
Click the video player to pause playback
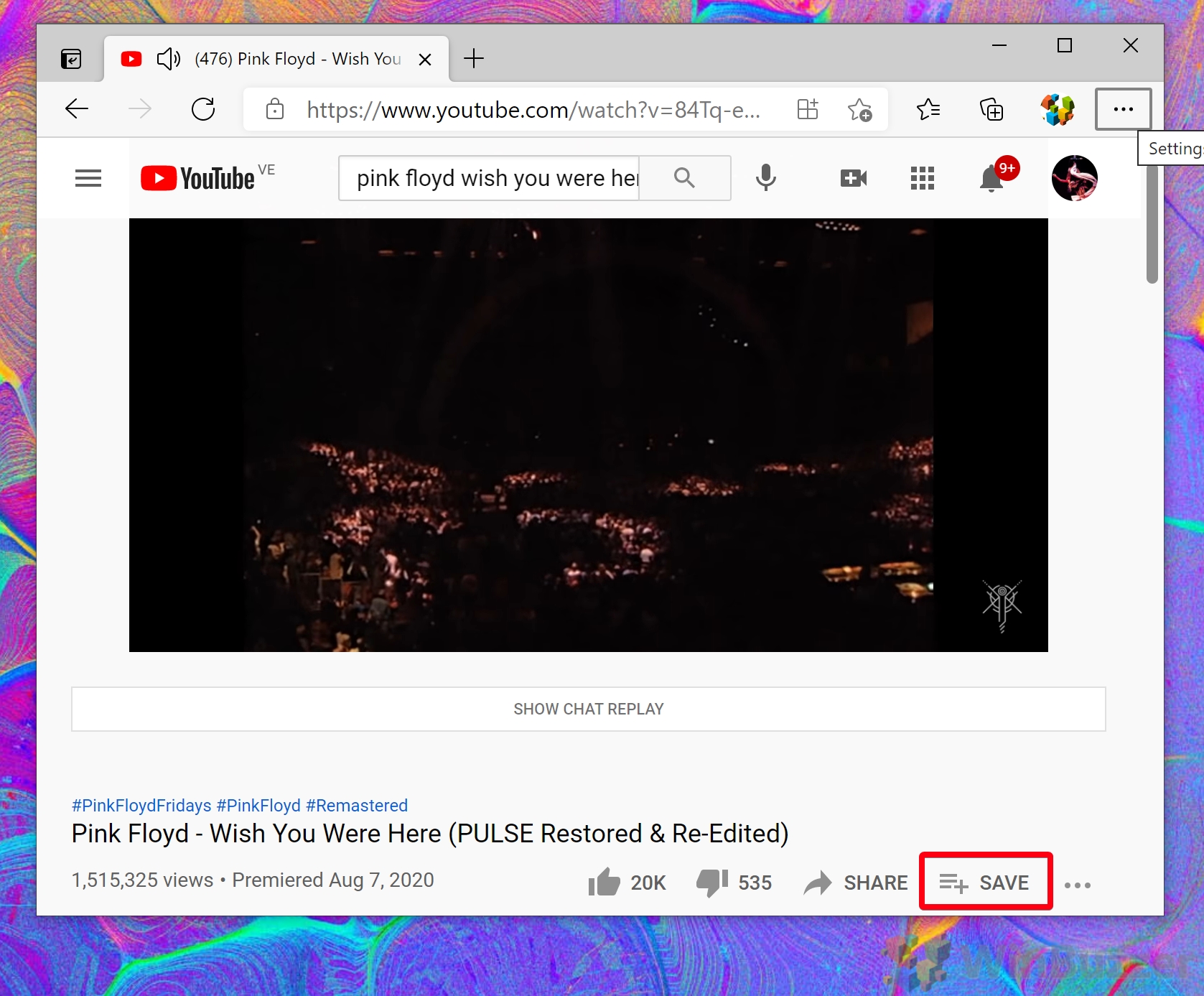click(589, 435)
